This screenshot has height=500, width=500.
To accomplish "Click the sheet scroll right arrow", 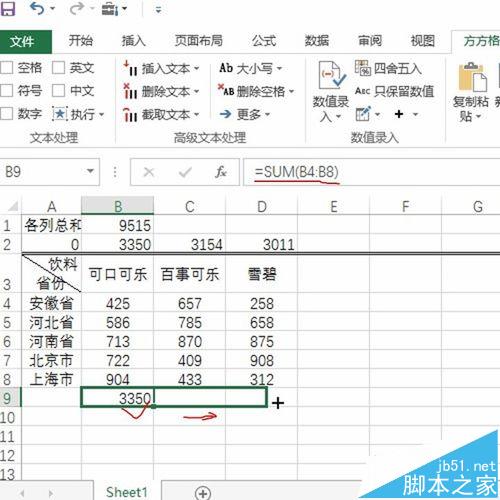I will point(51,493).
